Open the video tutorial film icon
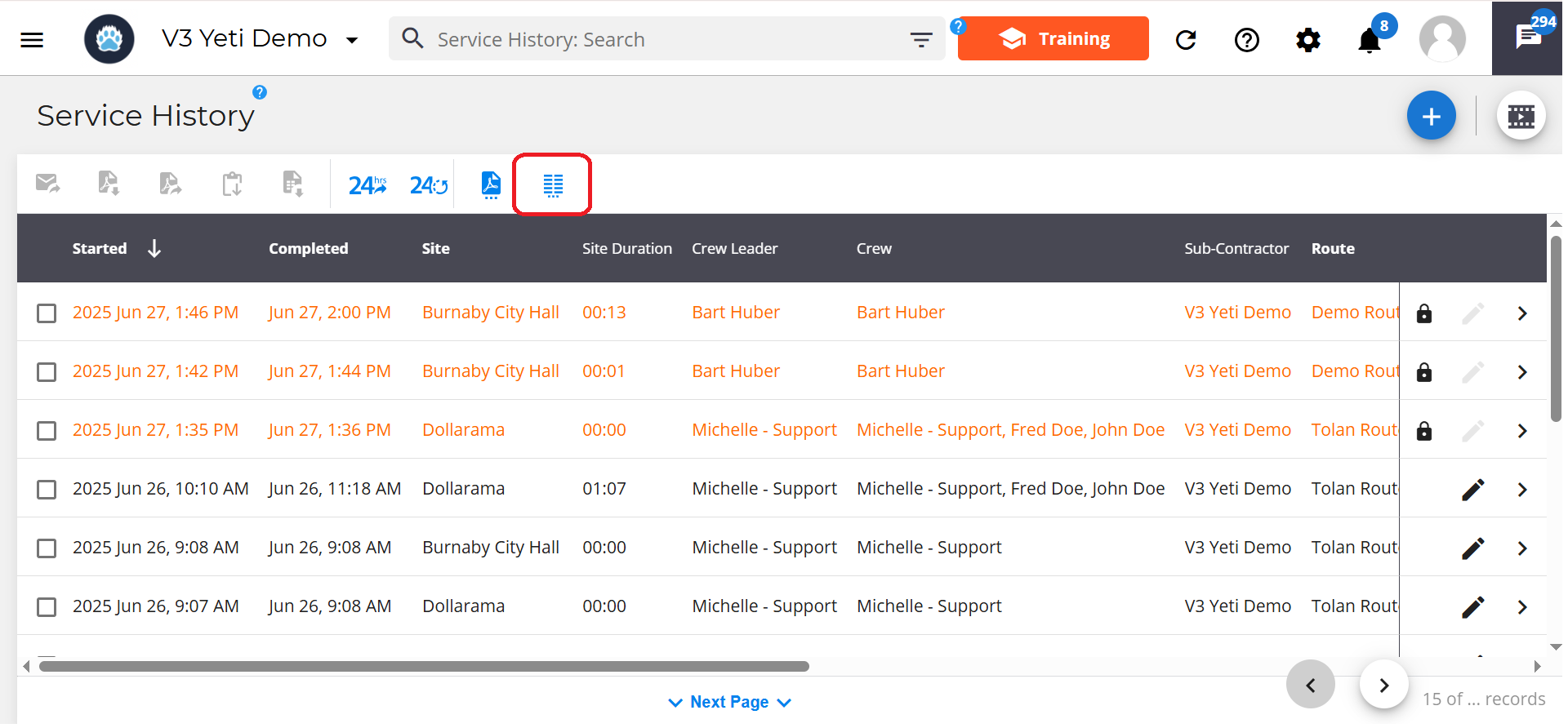1568x728 pixels. 1521,115
